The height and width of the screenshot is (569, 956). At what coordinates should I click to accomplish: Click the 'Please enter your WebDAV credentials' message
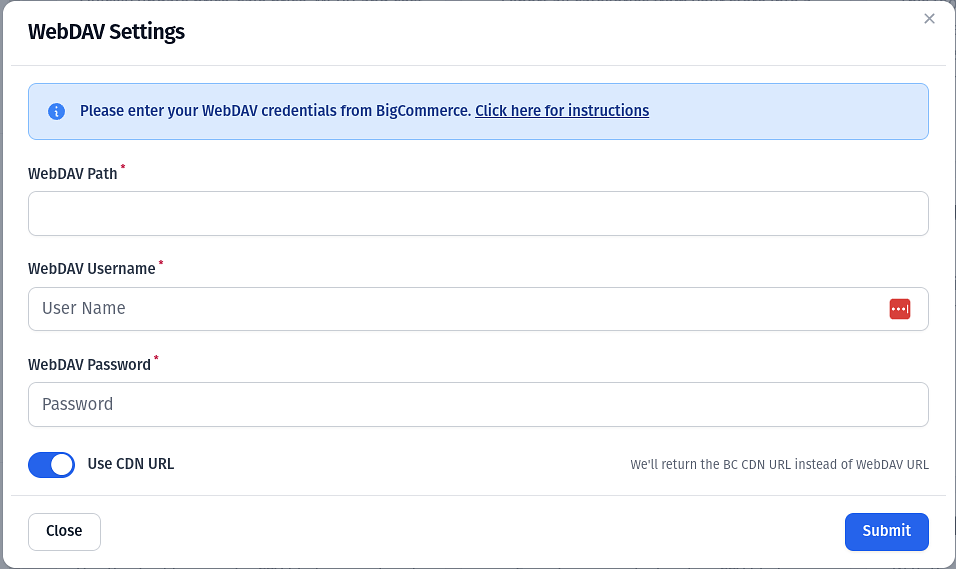(x=276, y=111)
